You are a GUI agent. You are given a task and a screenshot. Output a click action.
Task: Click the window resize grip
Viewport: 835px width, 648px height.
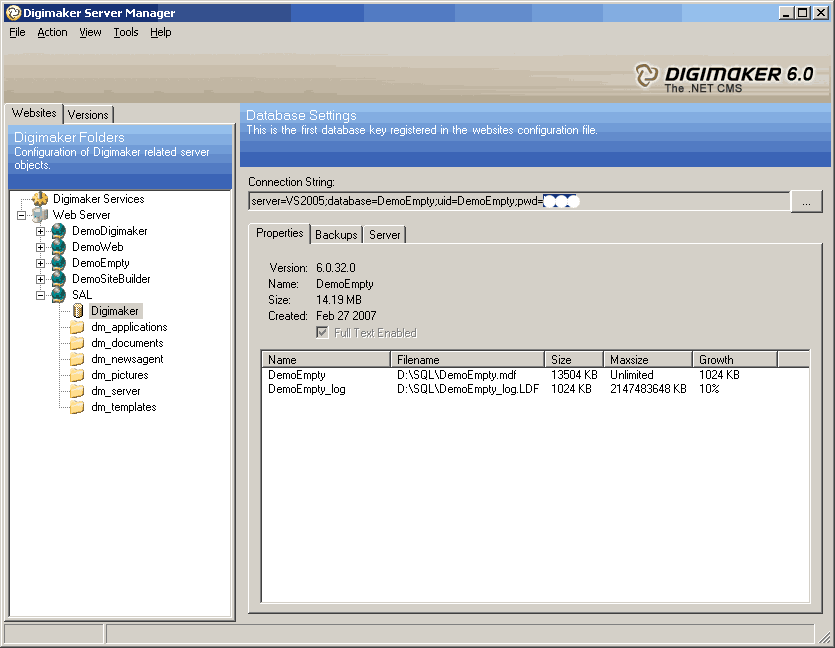pyautogui.click(x=824, y=636)
